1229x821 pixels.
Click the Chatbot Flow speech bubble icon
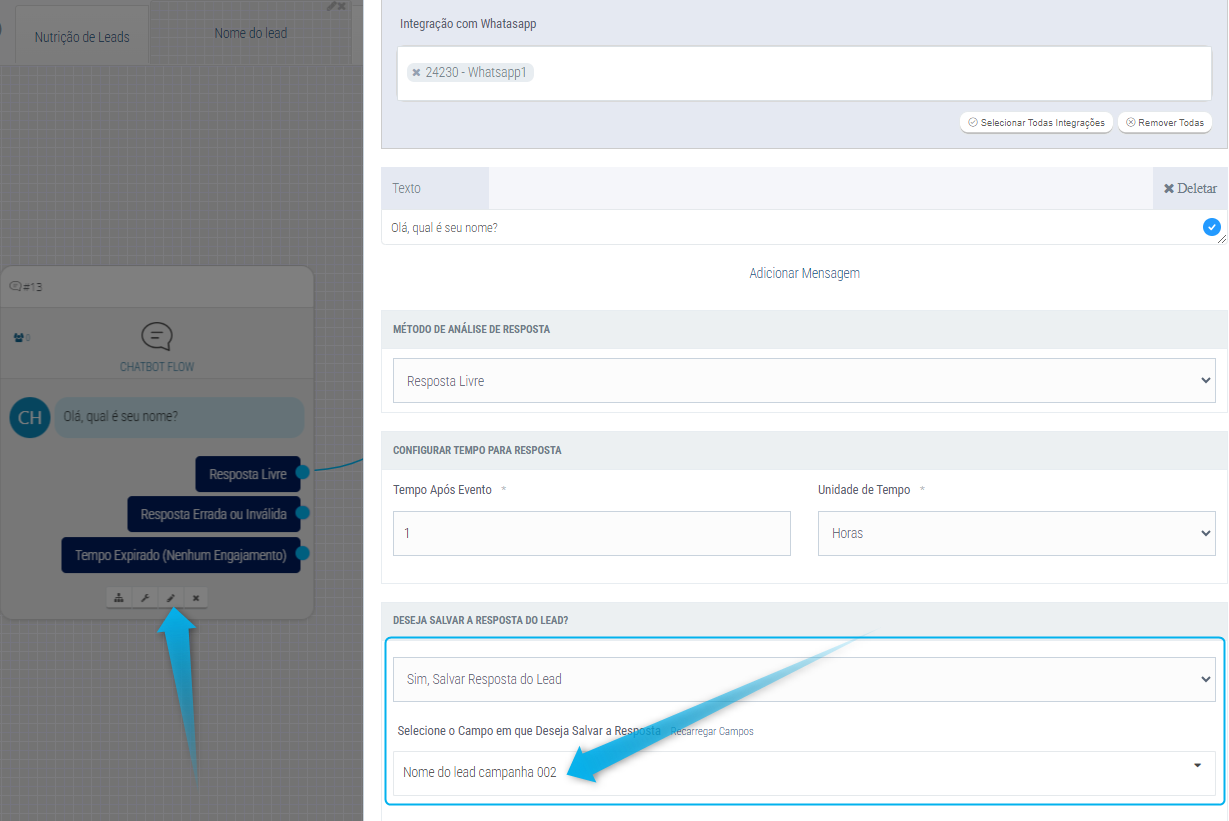click(157, 336)
